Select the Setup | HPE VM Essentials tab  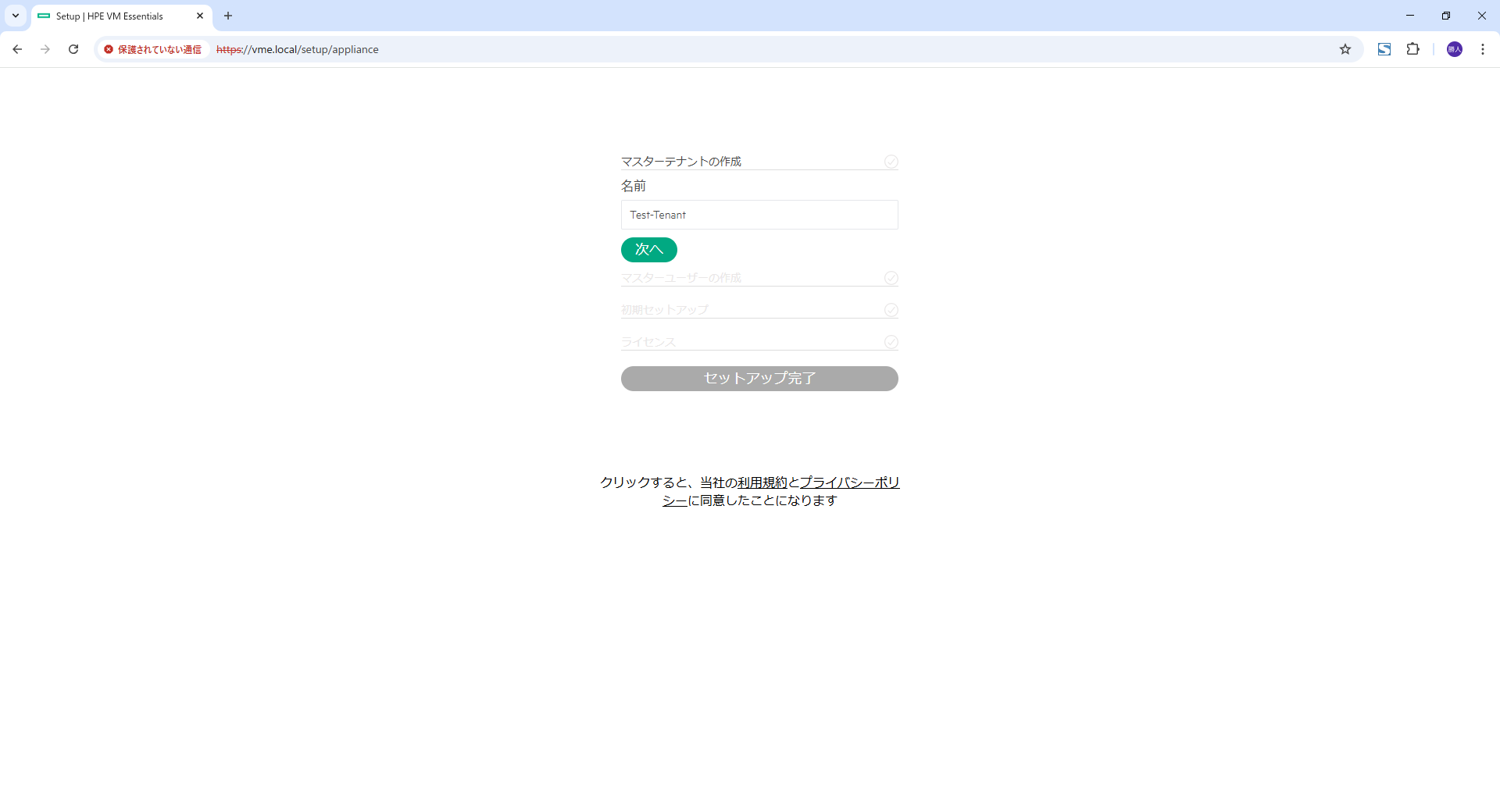[x=122, y=16]
